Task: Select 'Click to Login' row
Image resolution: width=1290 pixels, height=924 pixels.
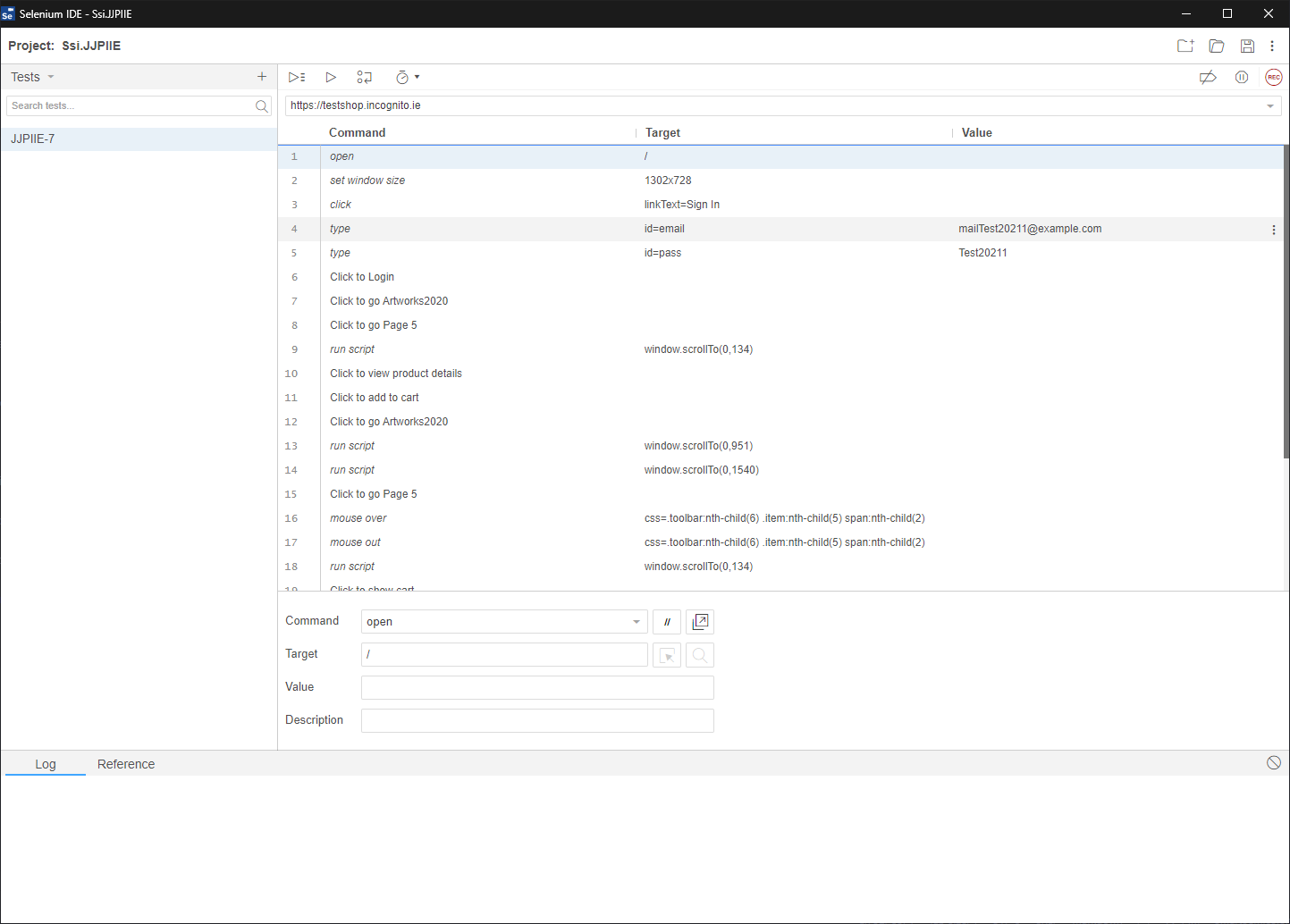Action: 780,277
